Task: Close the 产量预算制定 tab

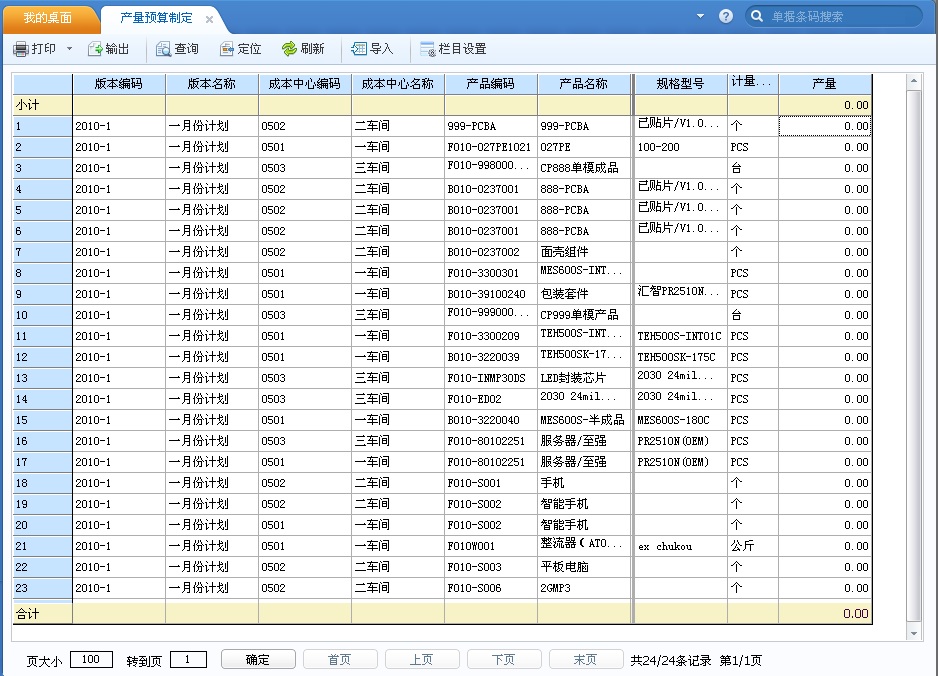Action: (x=209, y=19)
